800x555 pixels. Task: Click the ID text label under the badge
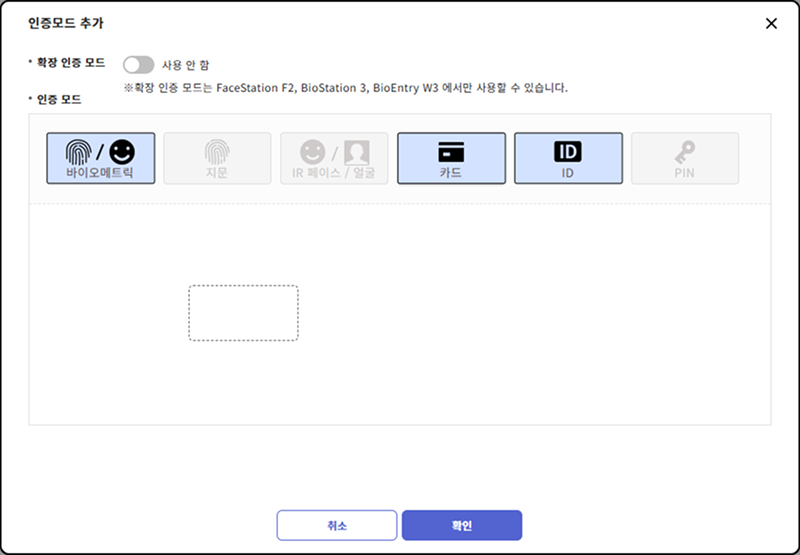[x=568, y=173]
